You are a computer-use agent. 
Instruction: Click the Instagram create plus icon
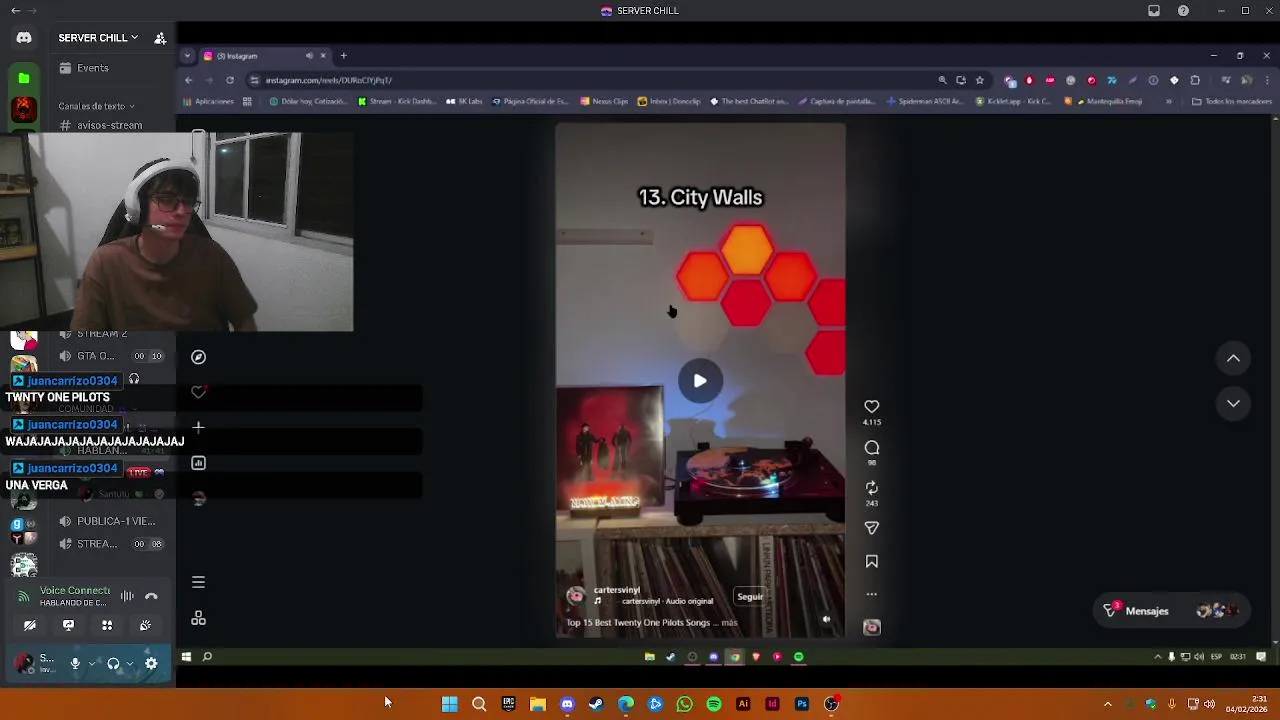pyautogui.click(x=198, y=427)
